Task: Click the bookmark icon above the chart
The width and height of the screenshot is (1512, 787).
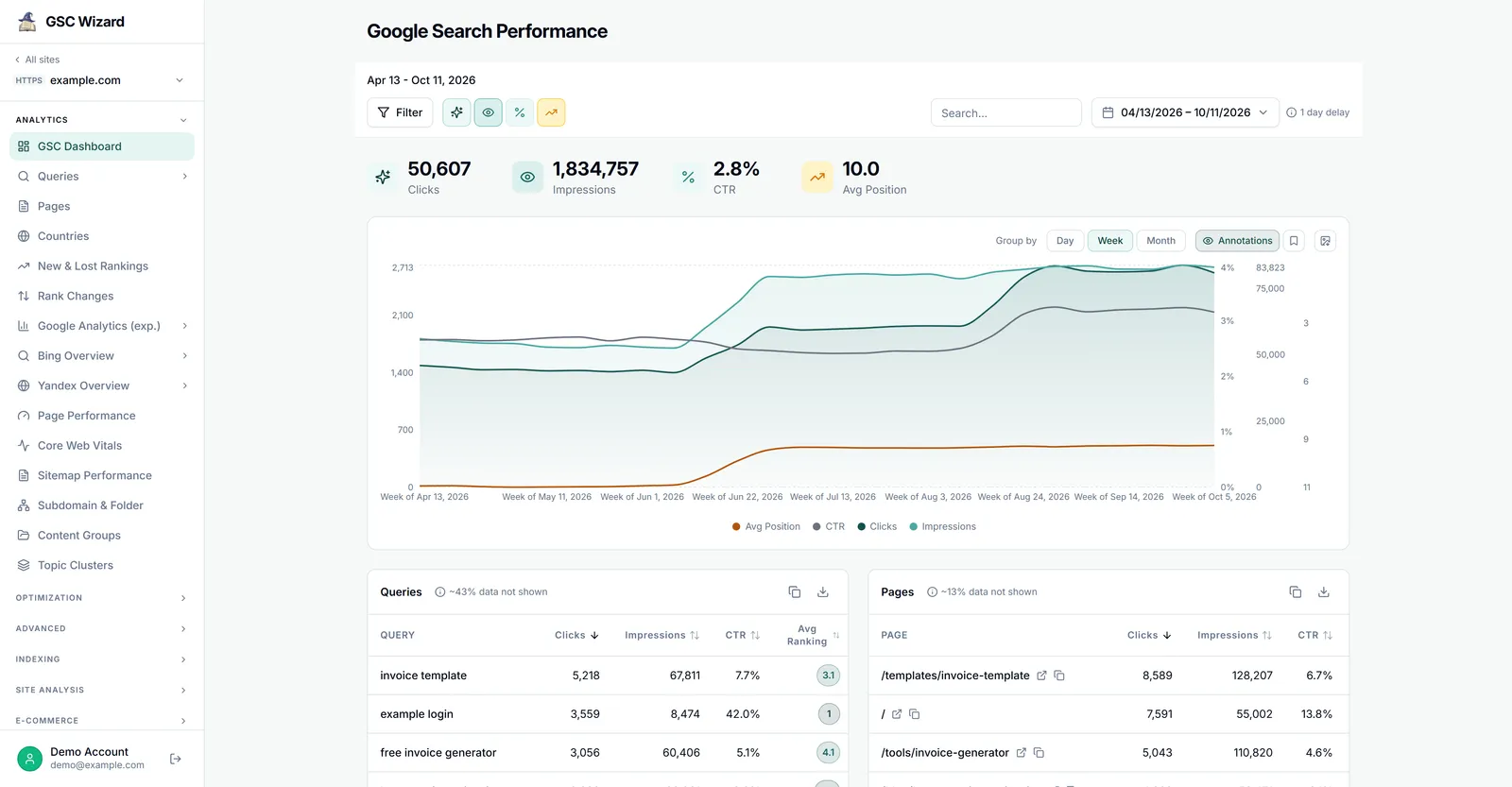Action: coord(1294,241)
